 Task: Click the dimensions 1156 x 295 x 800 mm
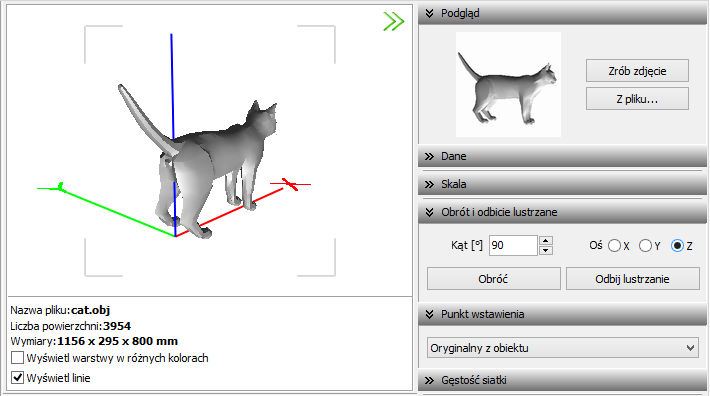[x=117, y=341]
